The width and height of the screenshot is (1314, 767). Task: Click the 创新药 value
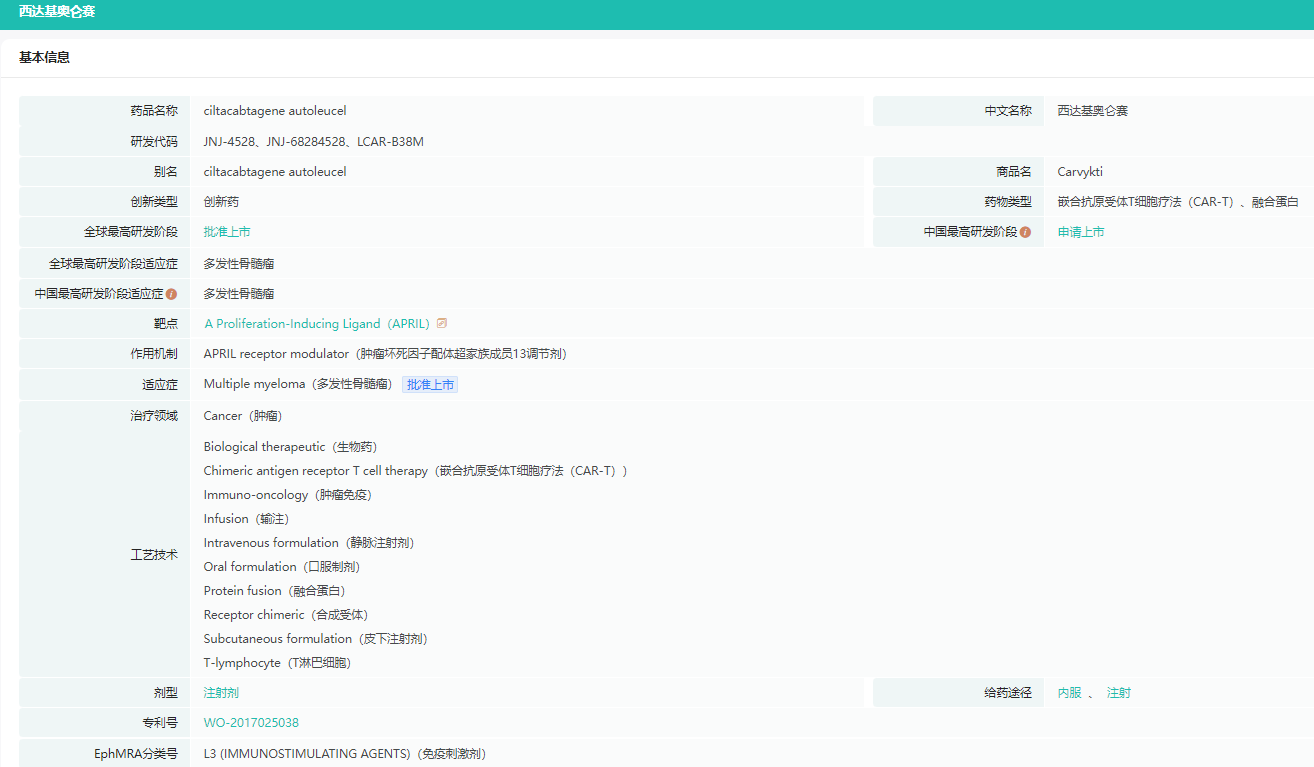coord(221,202)
